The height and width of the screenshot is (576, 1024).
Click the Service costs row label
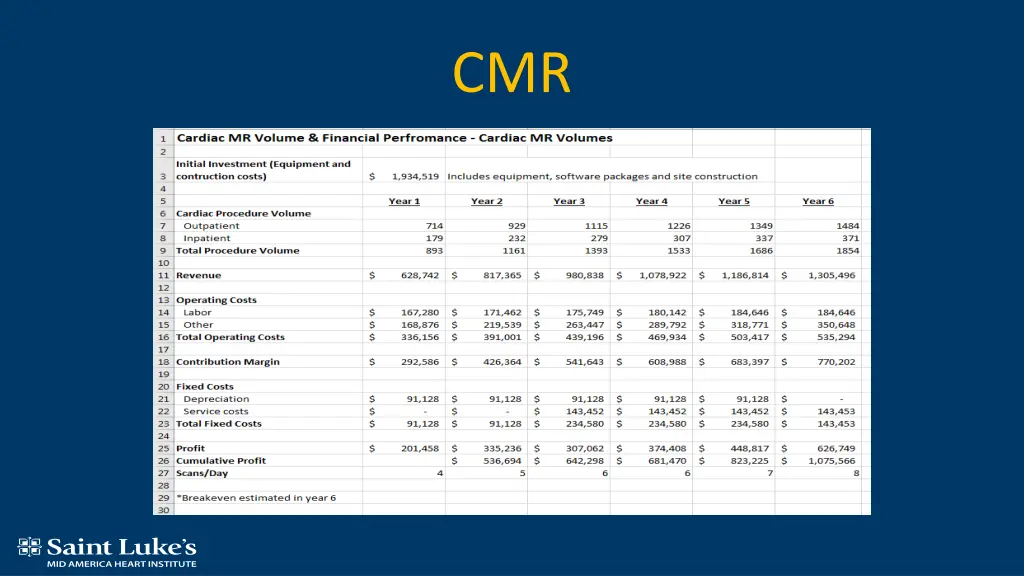coord(216,412)
